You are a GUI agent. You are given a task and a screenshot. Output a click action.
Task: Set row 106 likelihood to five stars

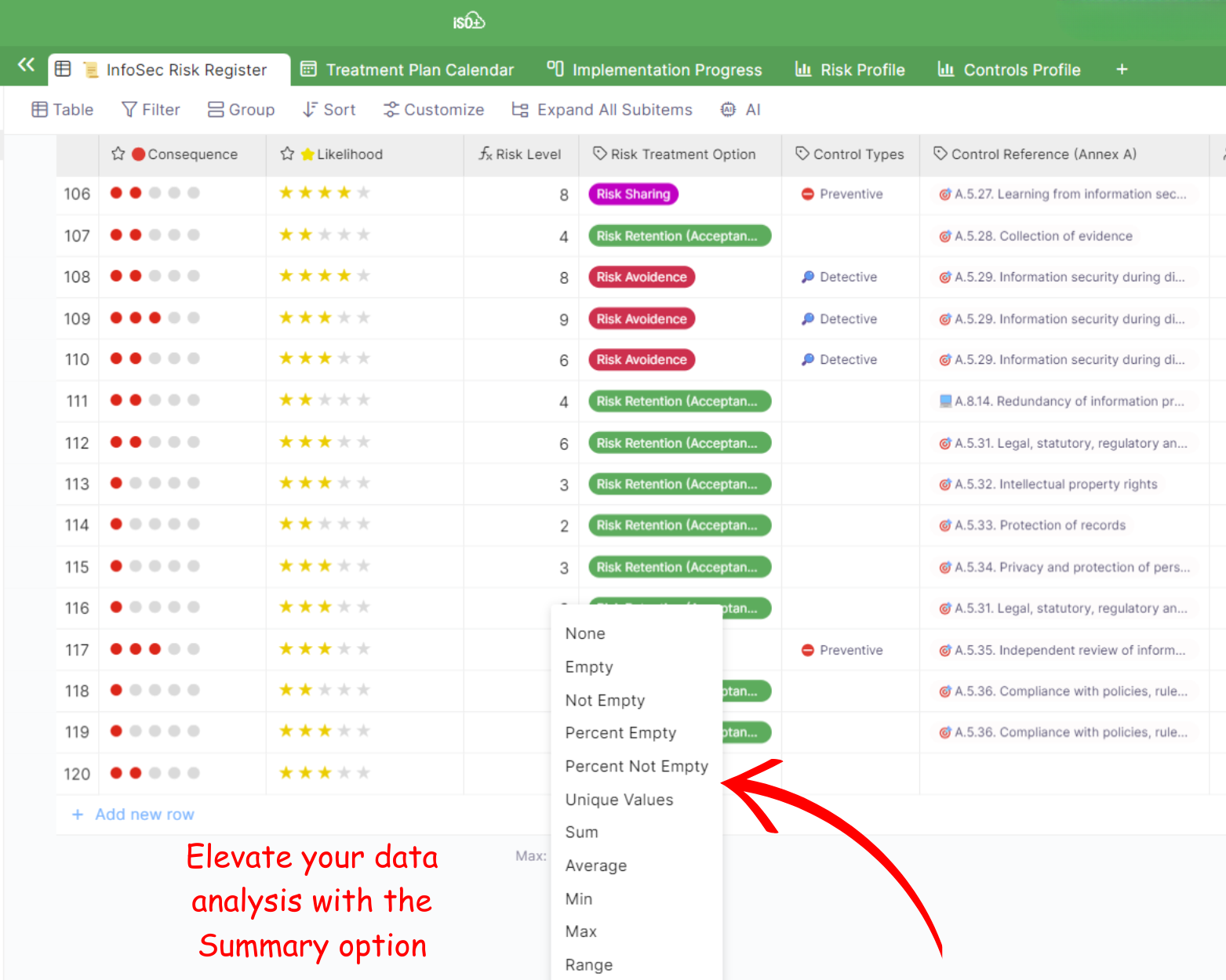tap(363, 193)
